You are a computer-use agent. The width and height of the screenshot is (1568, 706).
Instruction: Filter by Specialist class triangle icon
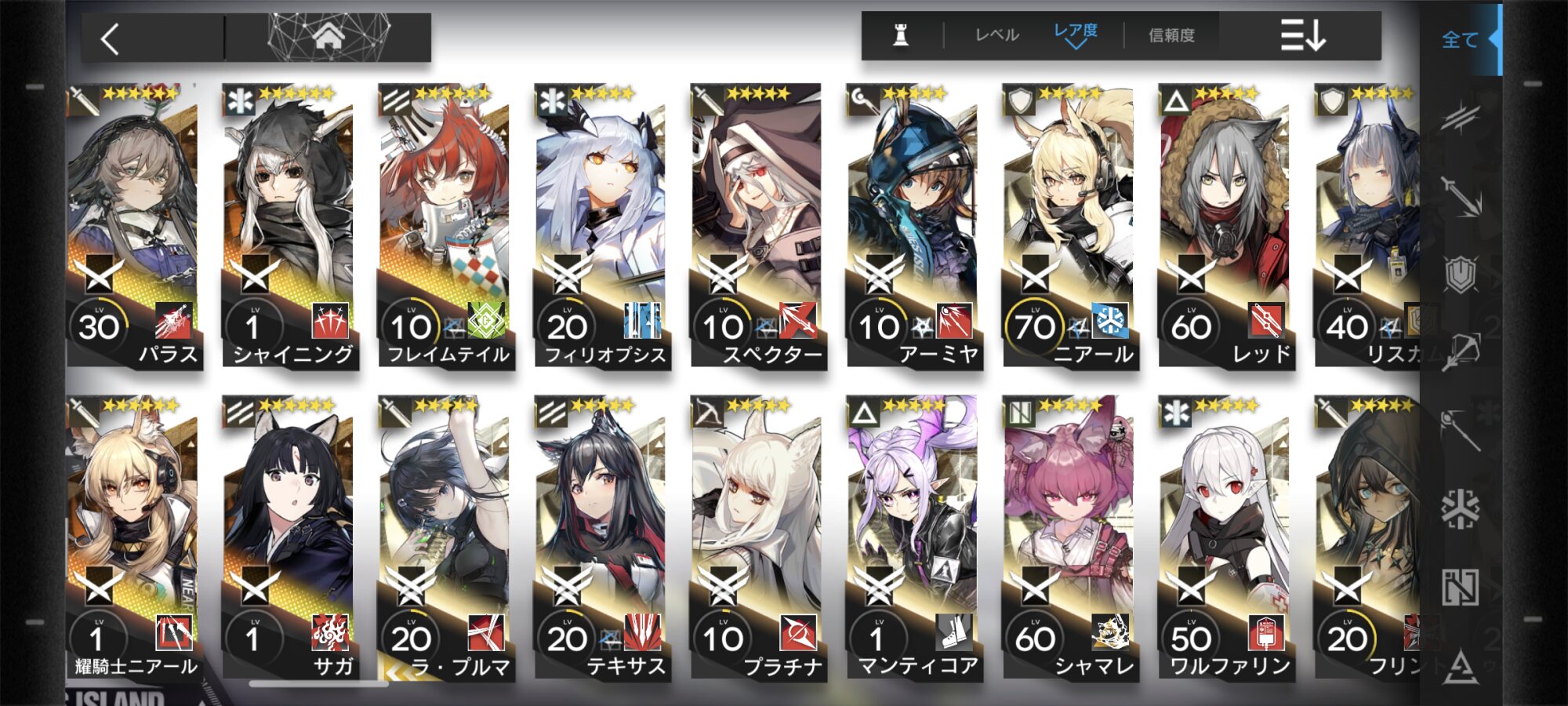1461,666
